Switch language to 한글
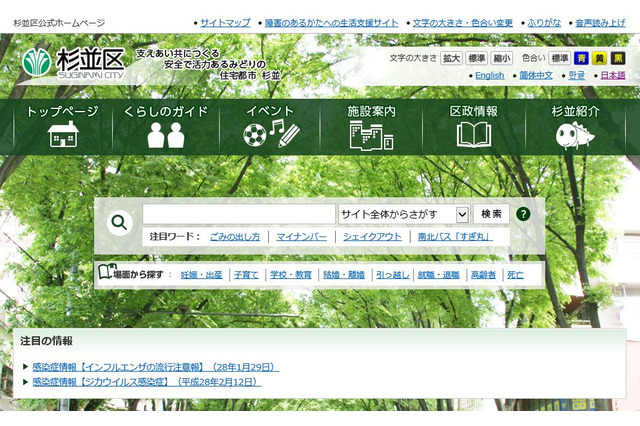The width and height of the screenshot is (640, 426). [x=577, y=75]
